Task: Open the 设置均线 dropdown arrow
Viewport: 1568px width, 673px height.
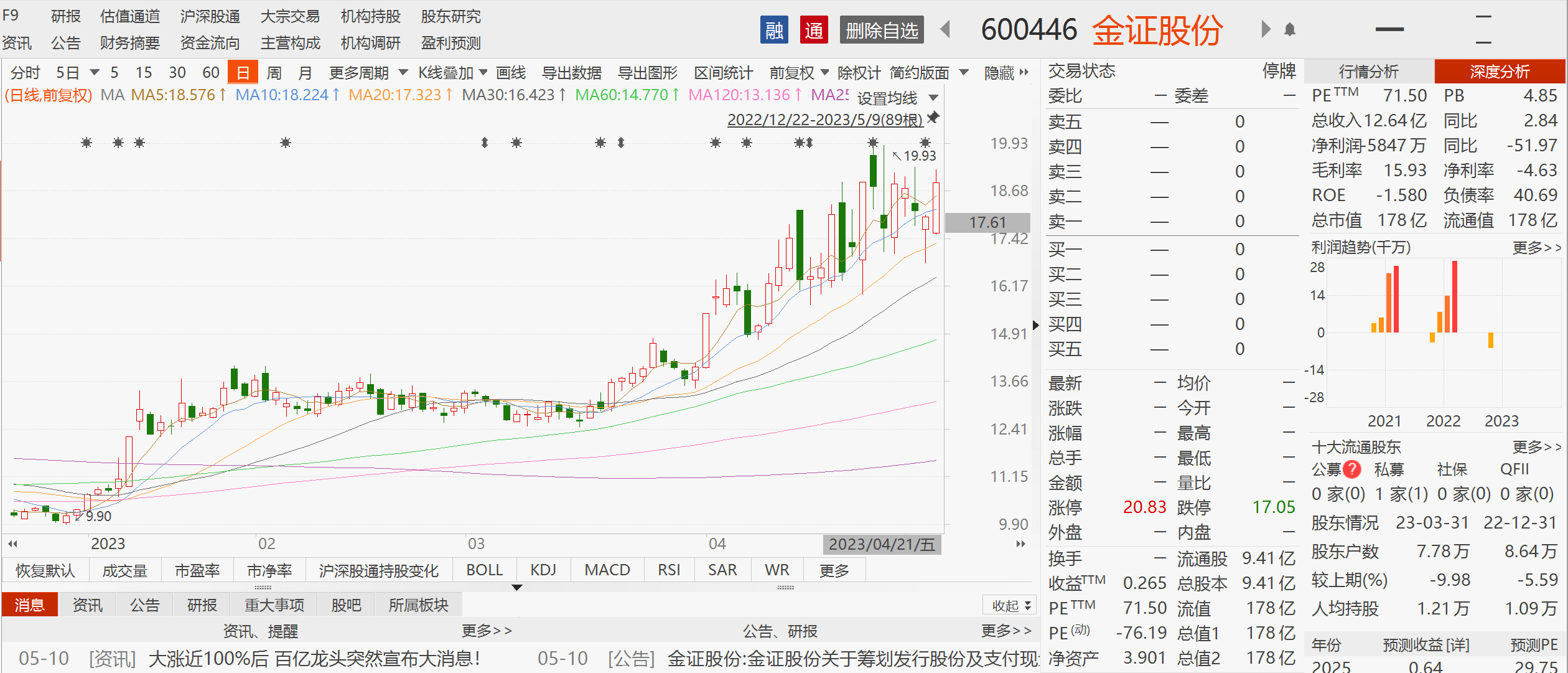Action: coord(933,98)
